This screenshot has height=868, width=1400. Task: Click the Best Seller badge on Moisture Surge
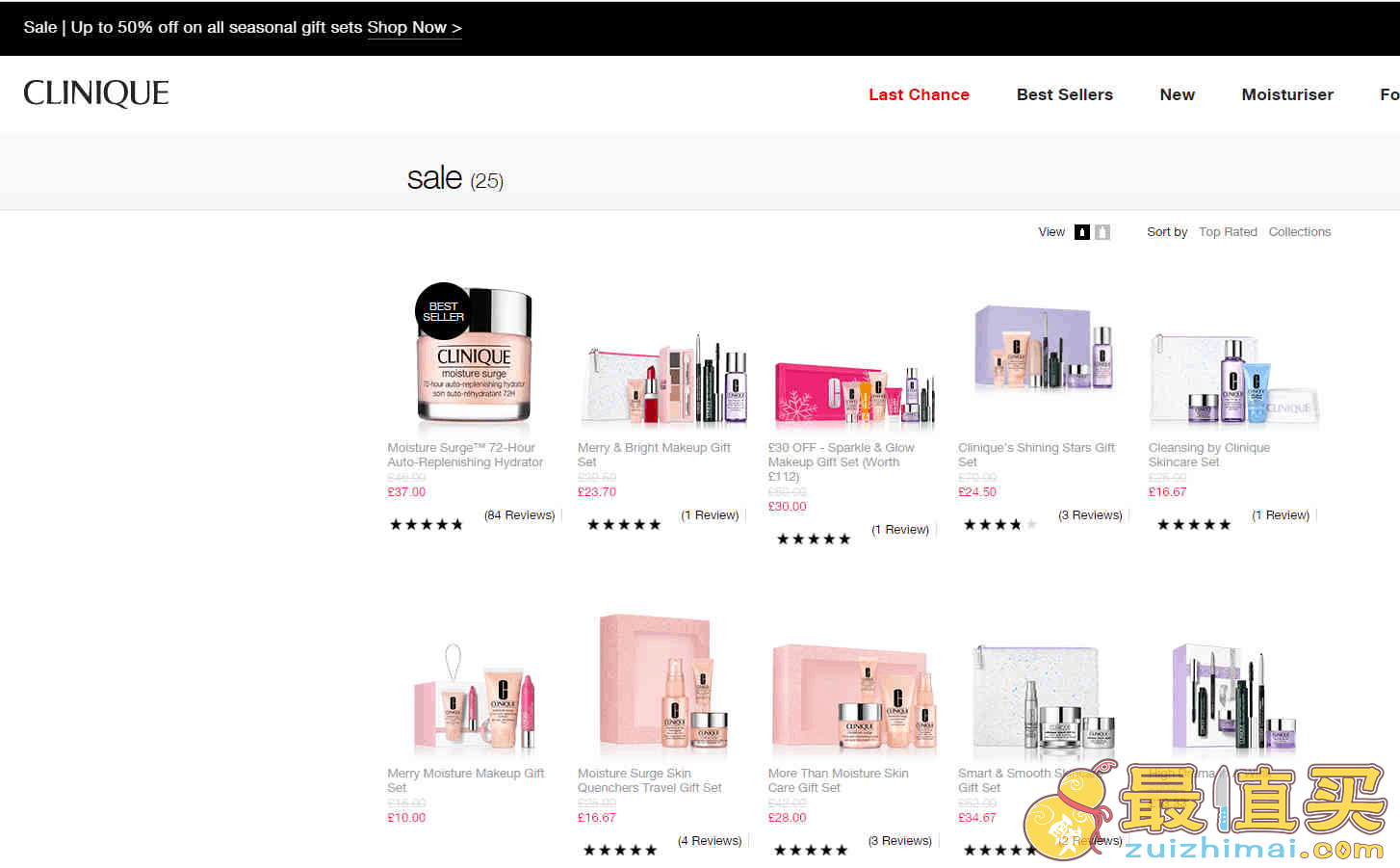pos(443,311)
